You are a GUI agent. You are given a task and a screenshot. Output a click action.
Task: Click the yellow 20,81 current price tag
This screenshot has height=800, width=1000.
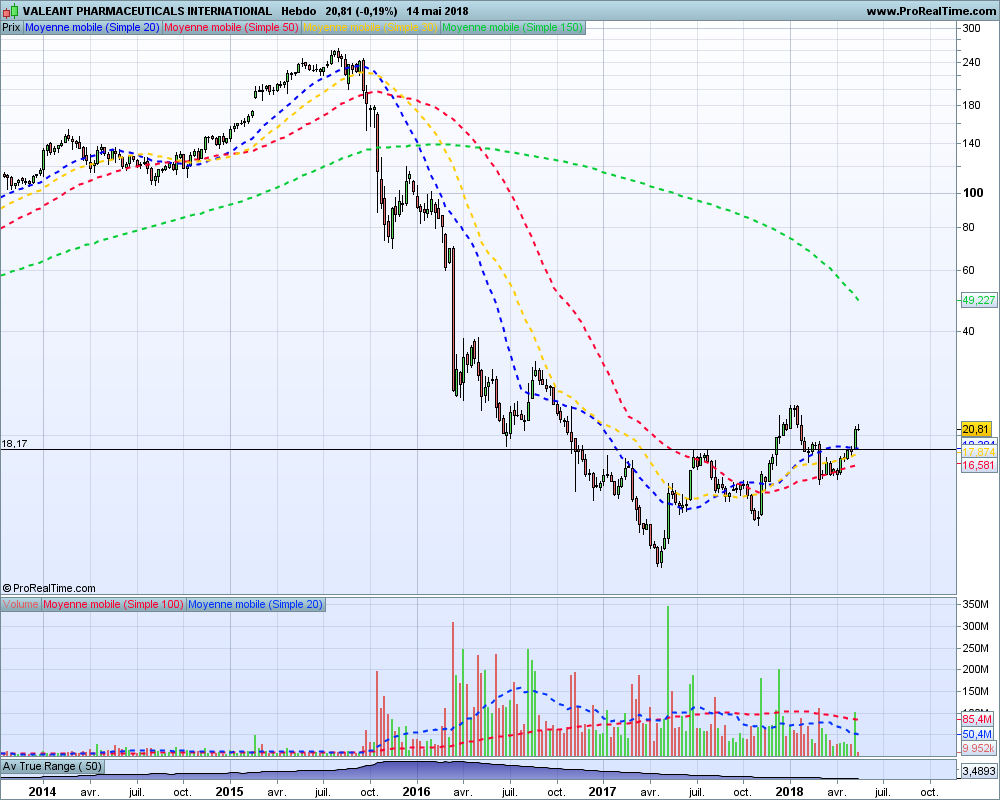click(x=976, y=429)
